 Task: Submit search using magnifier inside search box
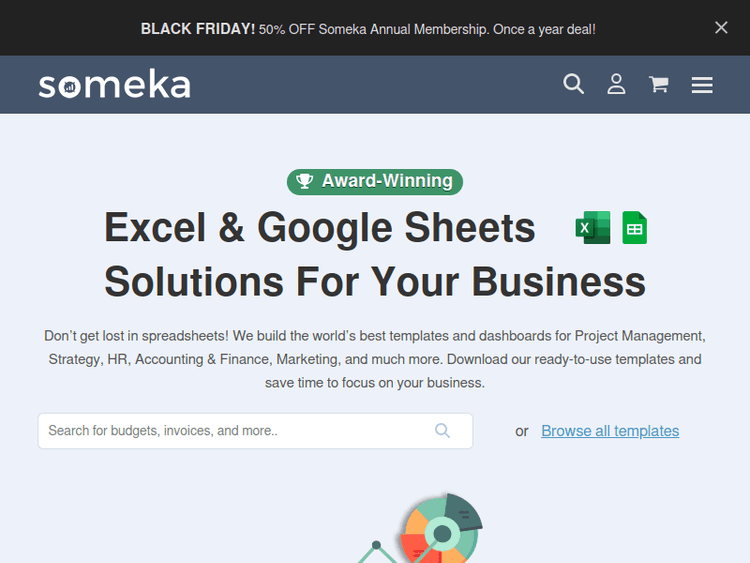(443, 431)
